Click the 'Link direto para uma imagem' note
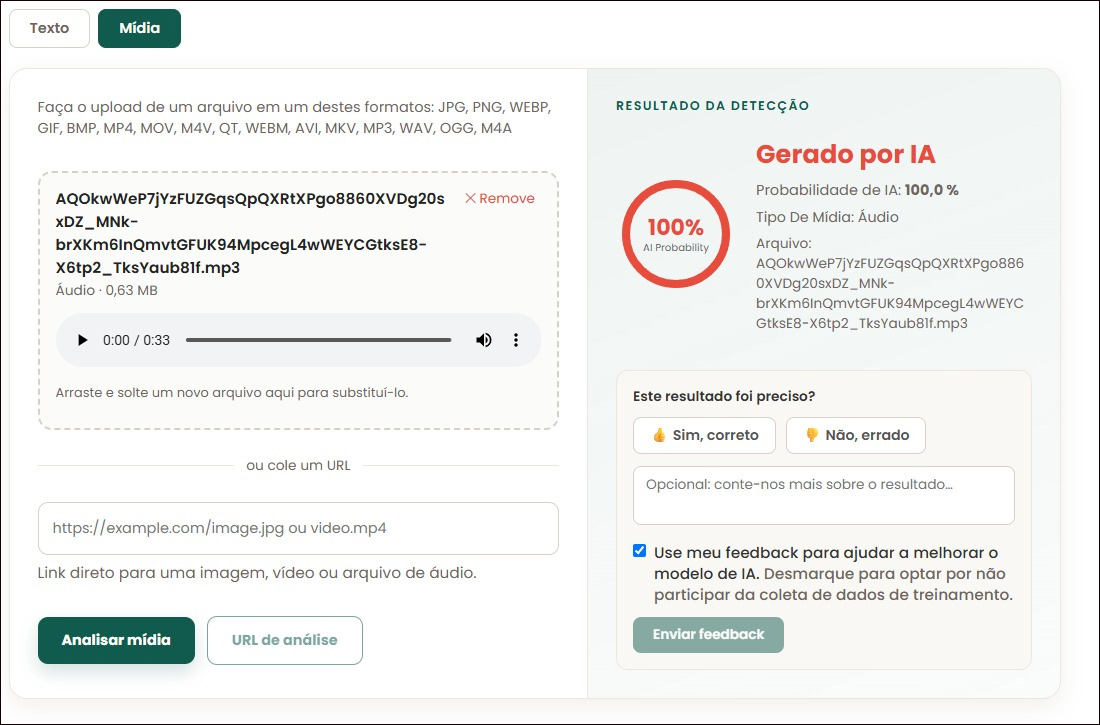Image resolution: width=1100 pixels, height=725 pixels. [x=257, y=573]
